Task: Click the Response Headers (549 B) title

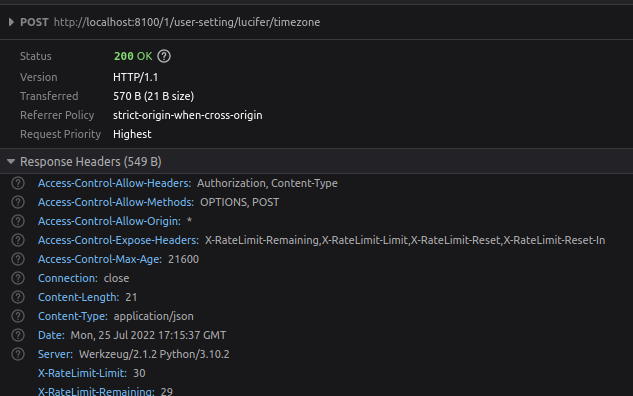Action: pos(91,161)
